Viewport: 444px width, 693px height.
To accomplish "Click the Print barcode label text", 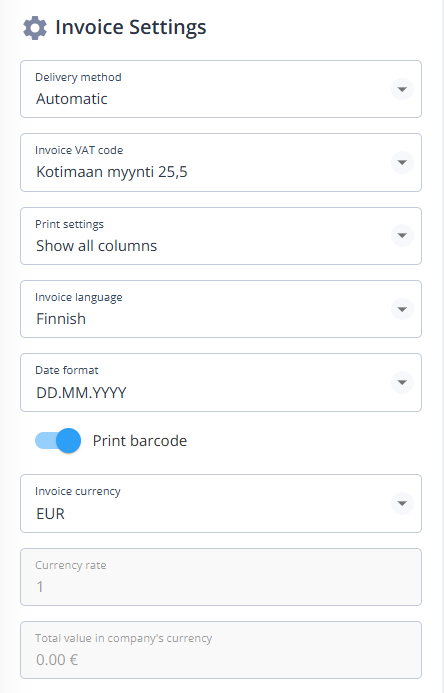I will click(x=140, y=441).
